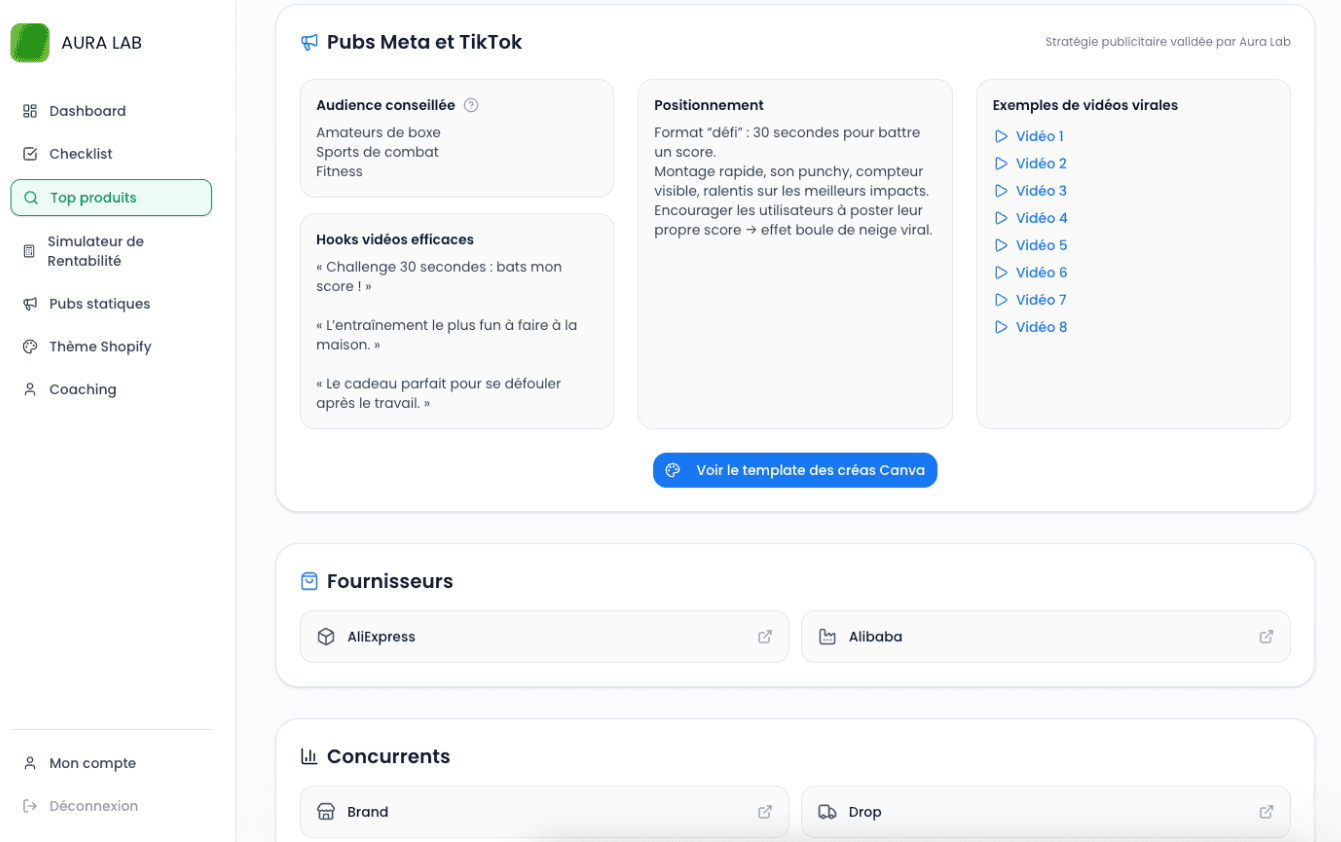Viewport: 1341px width, 842px height.
Task: Click the Aura Lab green logo
Action: 30,43
